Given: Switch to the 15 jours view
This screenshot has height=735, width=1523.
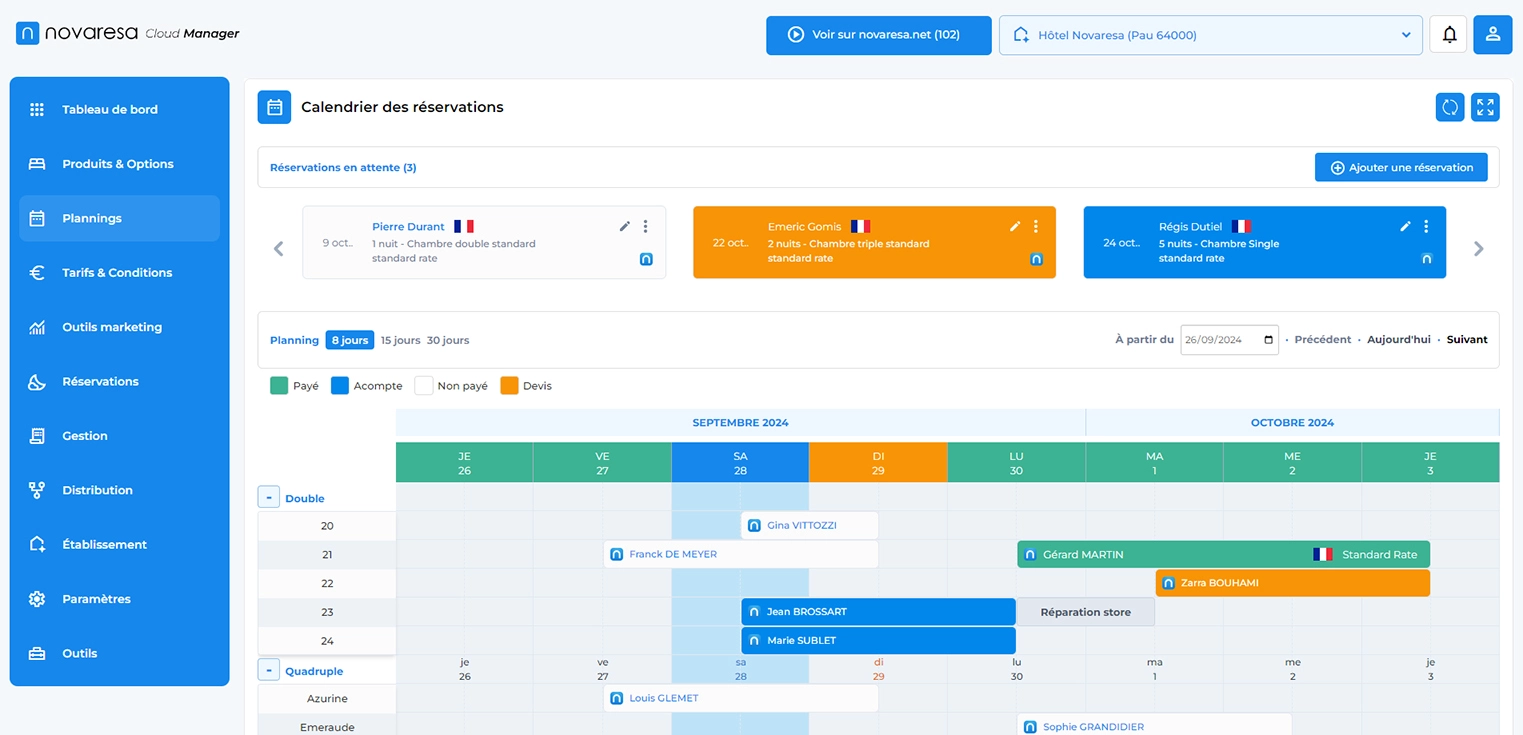Looking at the screenshot, I should [x=399, y=340].
